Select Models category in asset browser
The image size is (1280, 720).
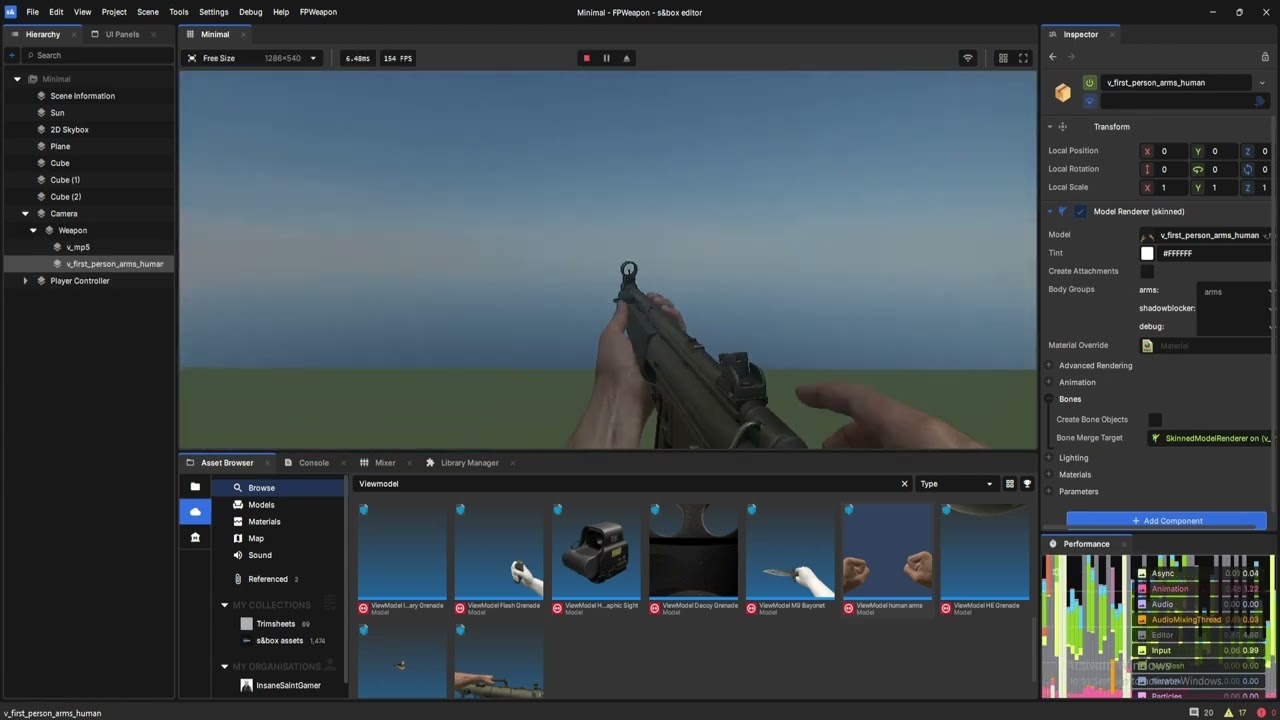pos(261,505)
